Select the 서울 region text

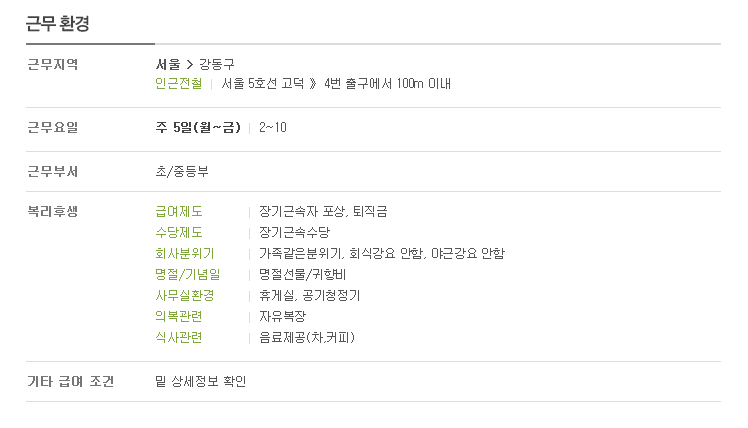[x=168, y=64]
